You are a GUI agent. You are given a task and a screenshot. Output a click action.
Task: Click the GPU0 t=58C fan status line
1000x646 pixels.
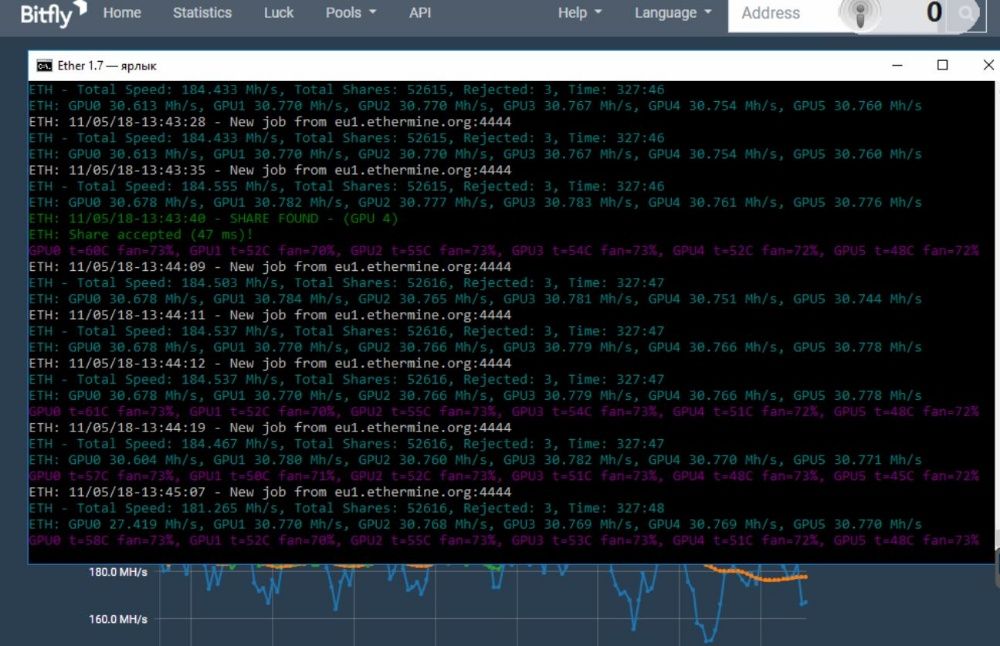pos(504,540)
